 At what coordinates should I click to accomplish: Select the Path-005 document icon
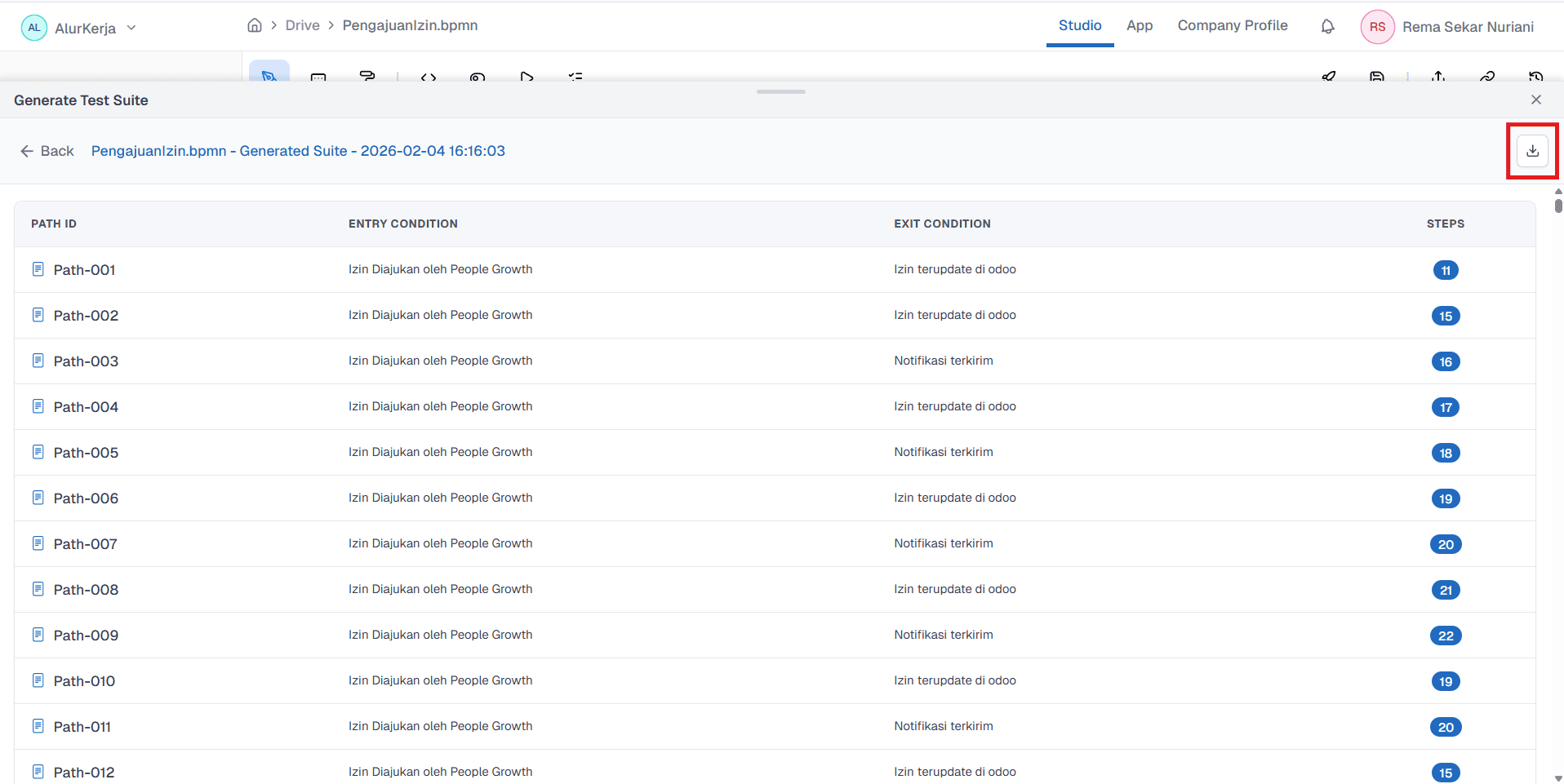37,452
